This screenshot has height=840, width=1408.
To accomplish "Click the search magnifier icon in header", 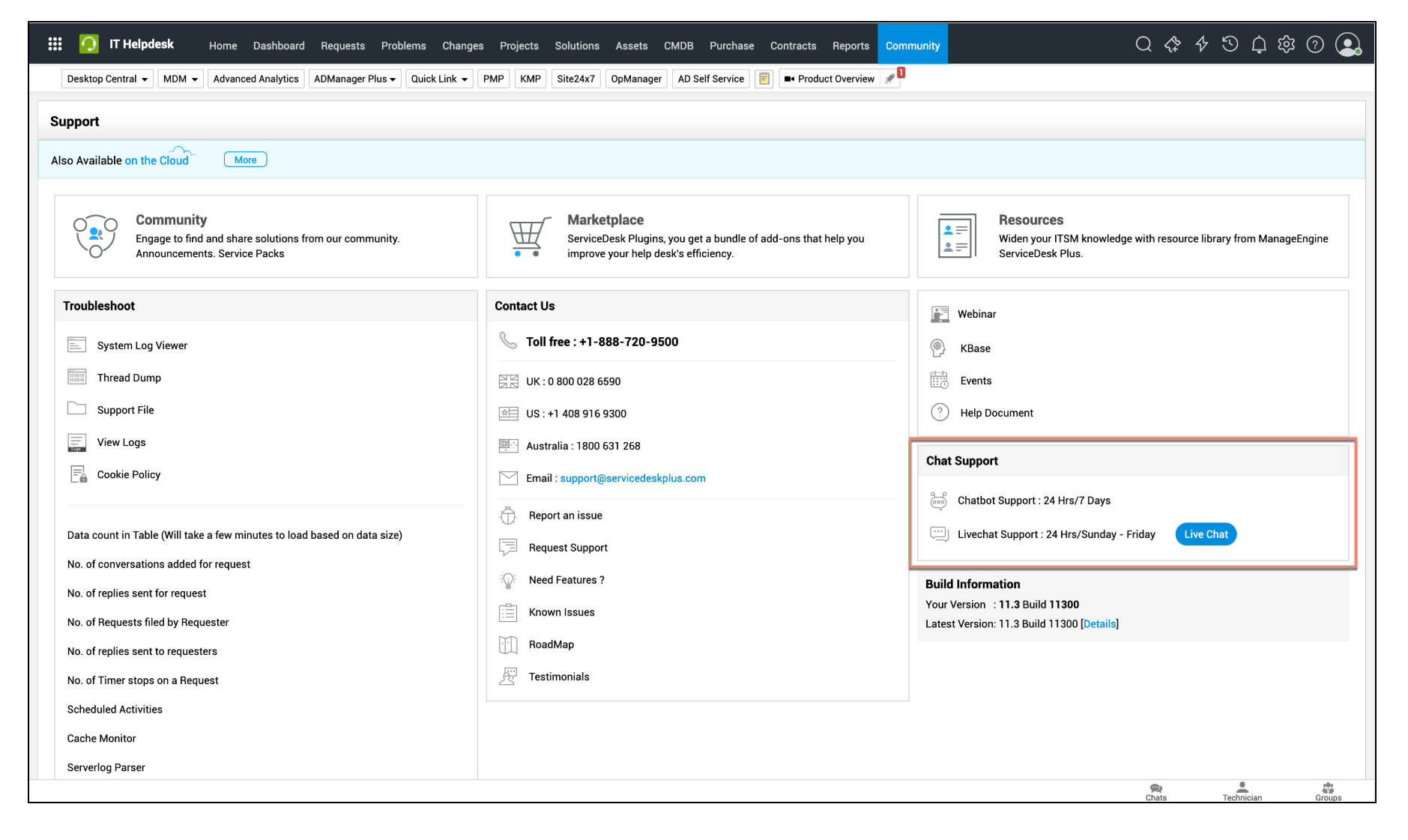I will tap(1143, 45).
